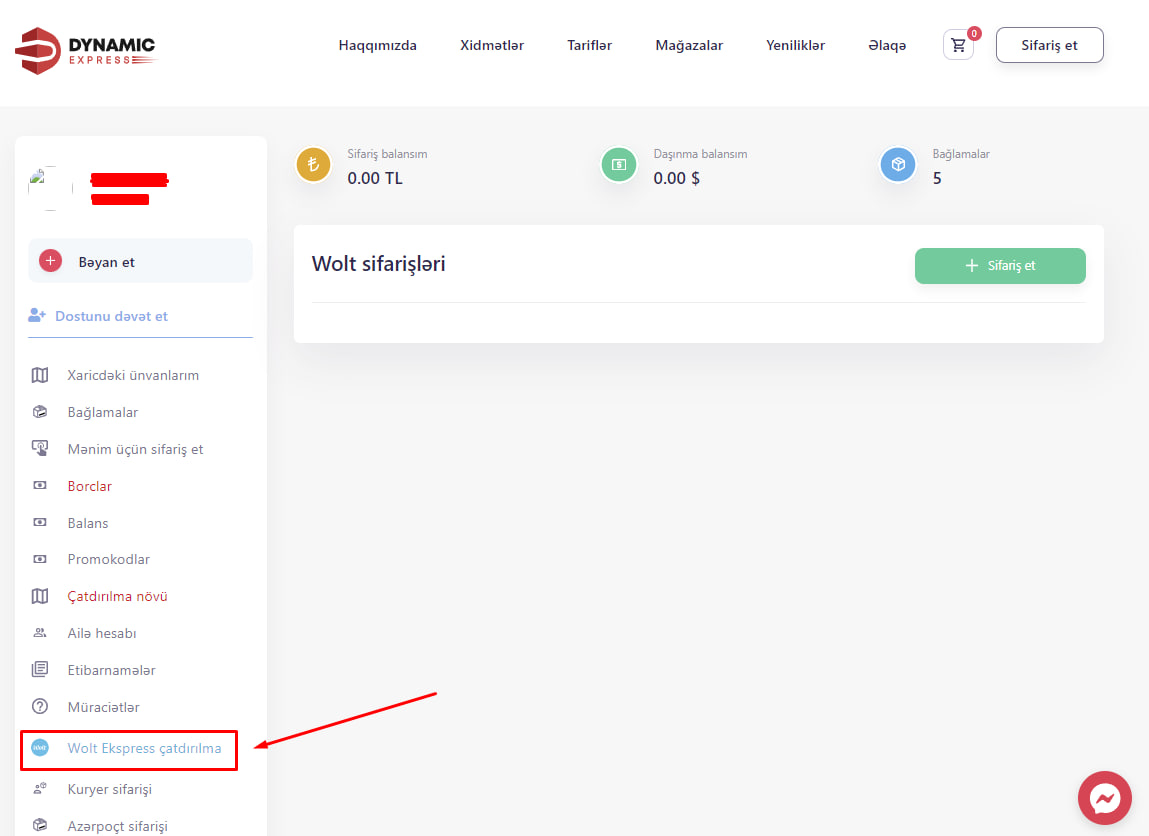Open the Borclar sidebar item
The width and height of the screenshot is (1149, 836).
[x=90, y=486]
